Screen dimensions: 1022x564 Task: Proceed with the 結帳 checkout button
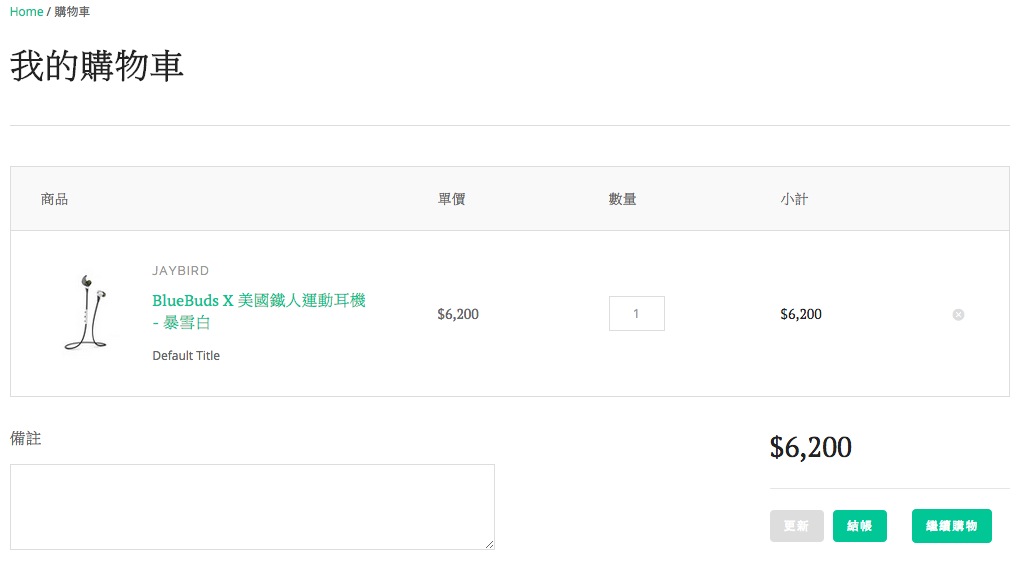[860, 526]
